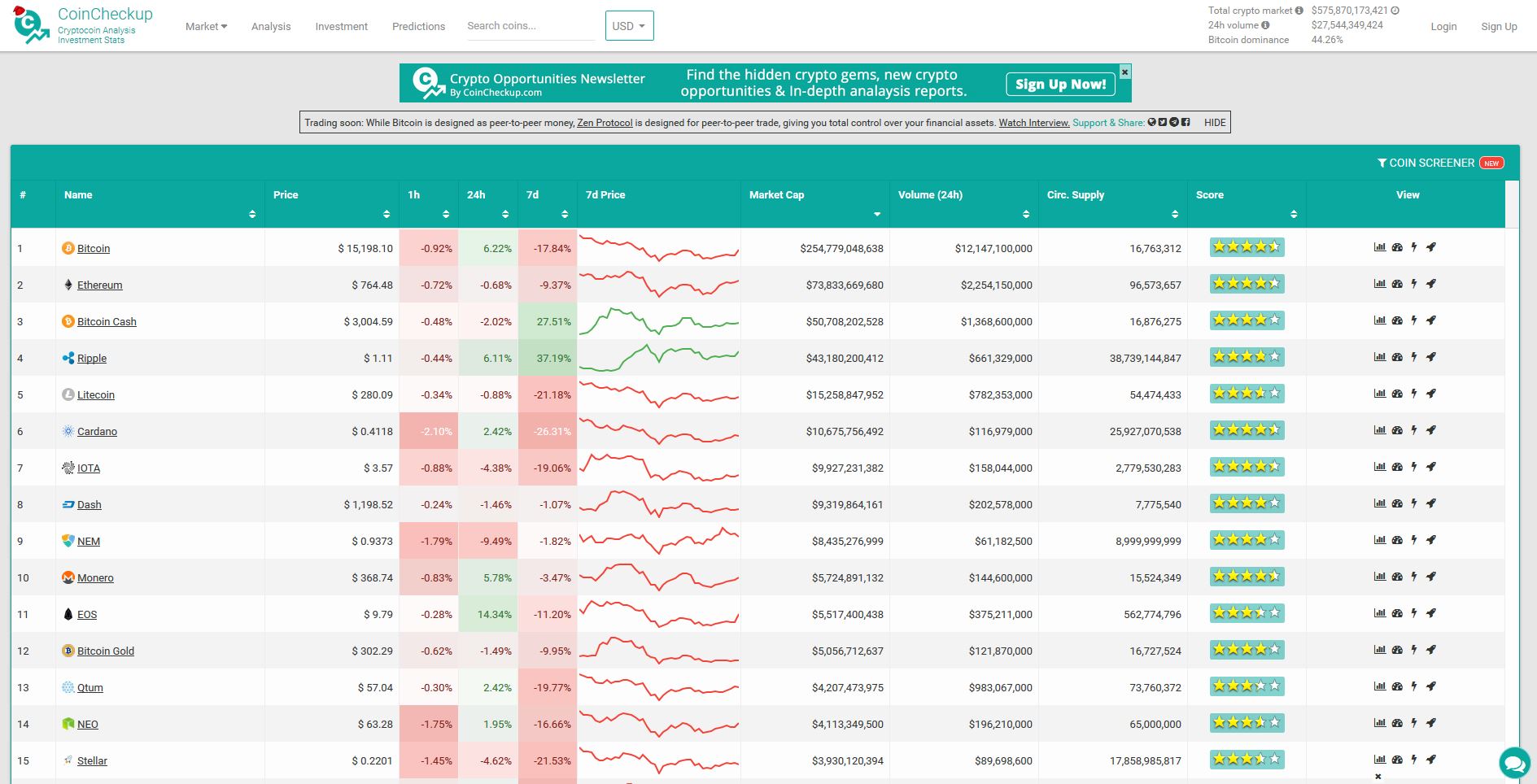The width and height of the screenshot is (1537, 784).
Task: Click Ripple's lightning bolt icon
Action: [1414, 357]
